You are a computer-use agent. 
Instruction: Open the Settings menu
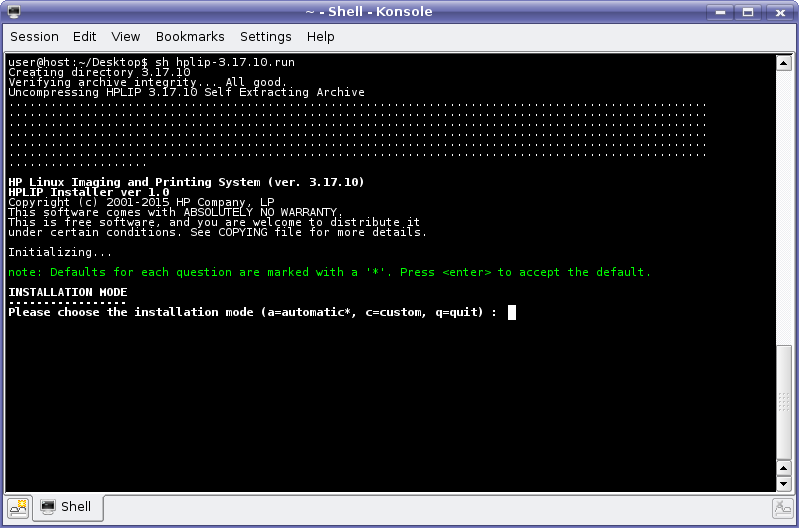265,37
